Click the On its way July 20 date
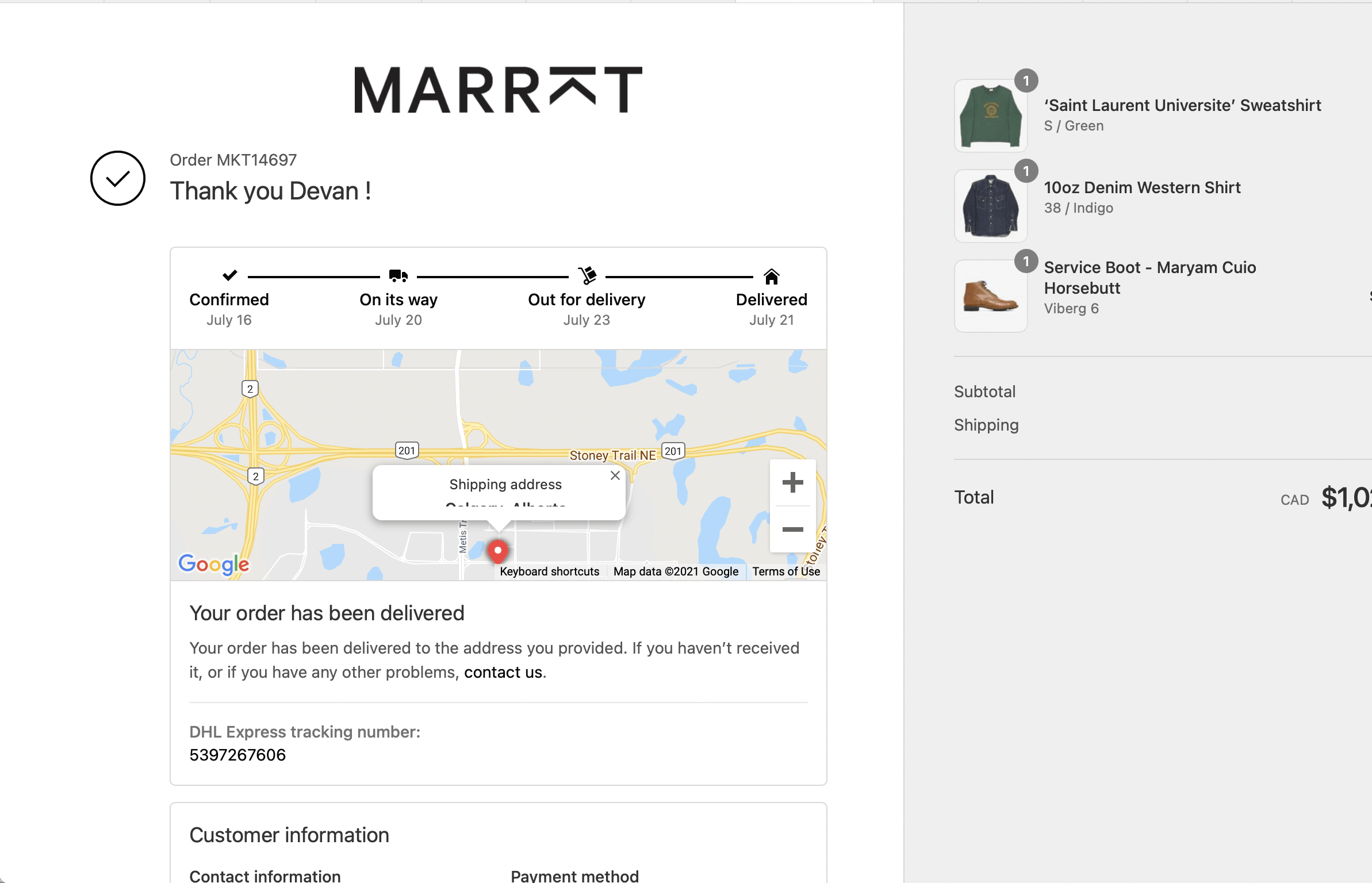This screenshot has height=883, width=1372. tap(398, 320)
